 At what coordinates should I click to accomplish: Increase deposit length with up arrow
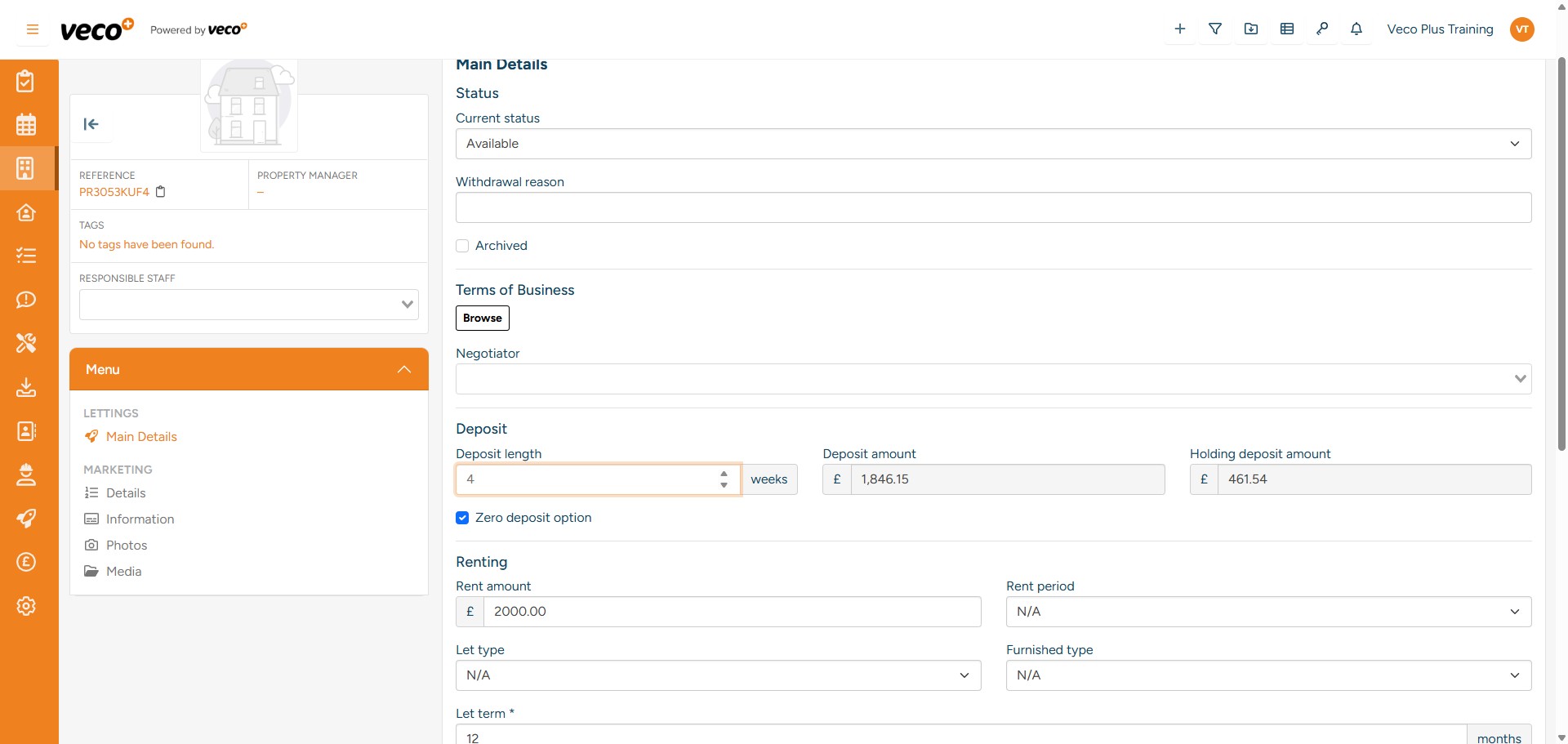(724, 474)
